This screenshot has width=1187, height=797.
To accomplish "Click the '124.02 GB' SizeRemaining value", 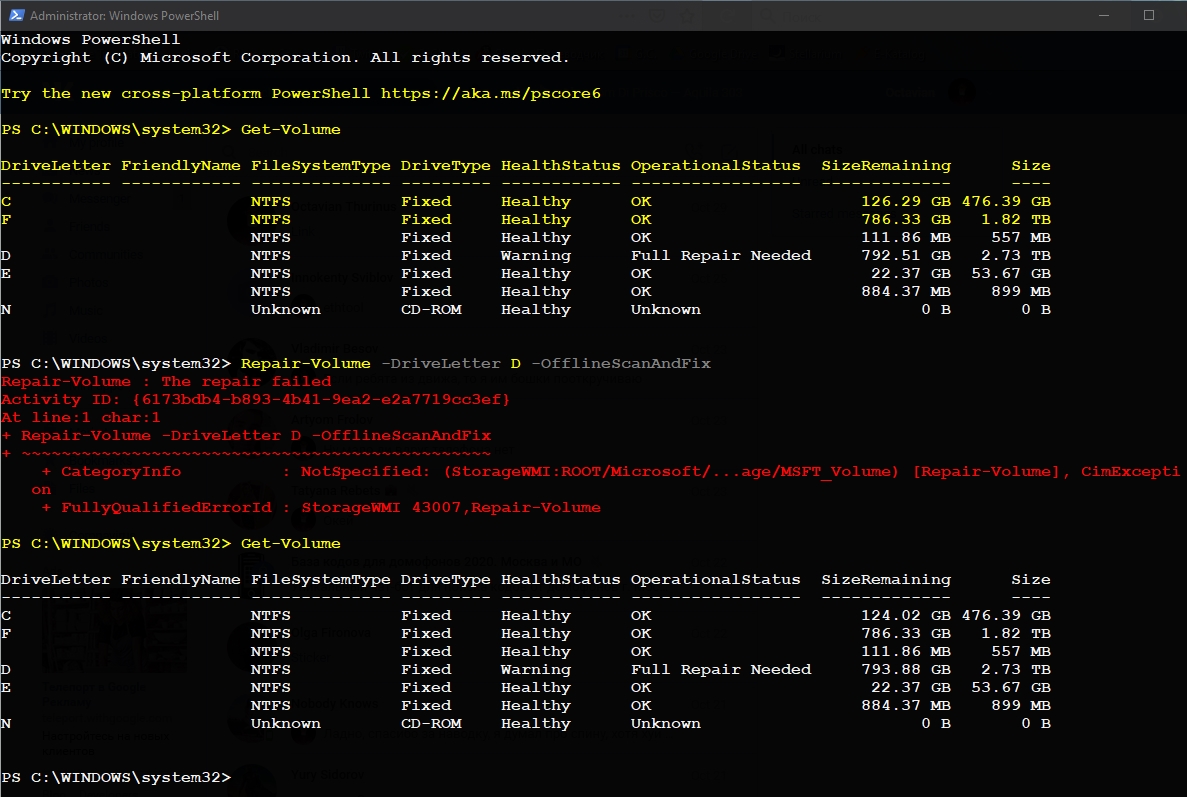I will tap(906, 615).
